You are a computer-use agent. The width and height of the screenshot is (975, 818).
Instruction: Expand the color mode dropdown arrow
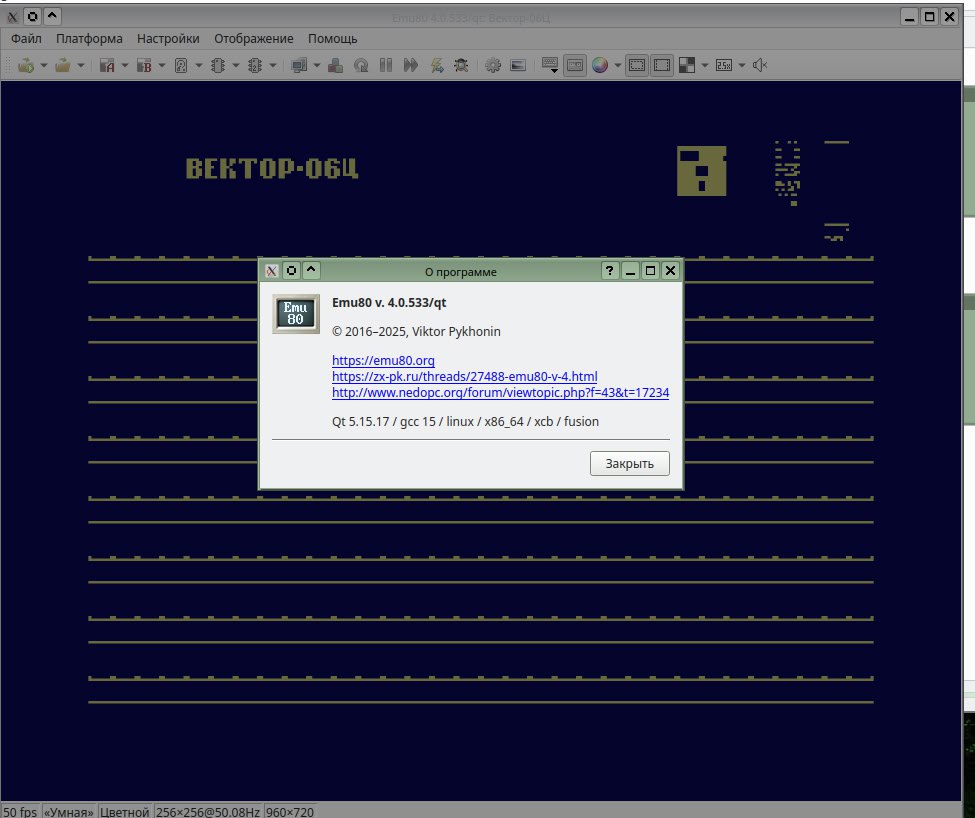[x=618, y=66]
